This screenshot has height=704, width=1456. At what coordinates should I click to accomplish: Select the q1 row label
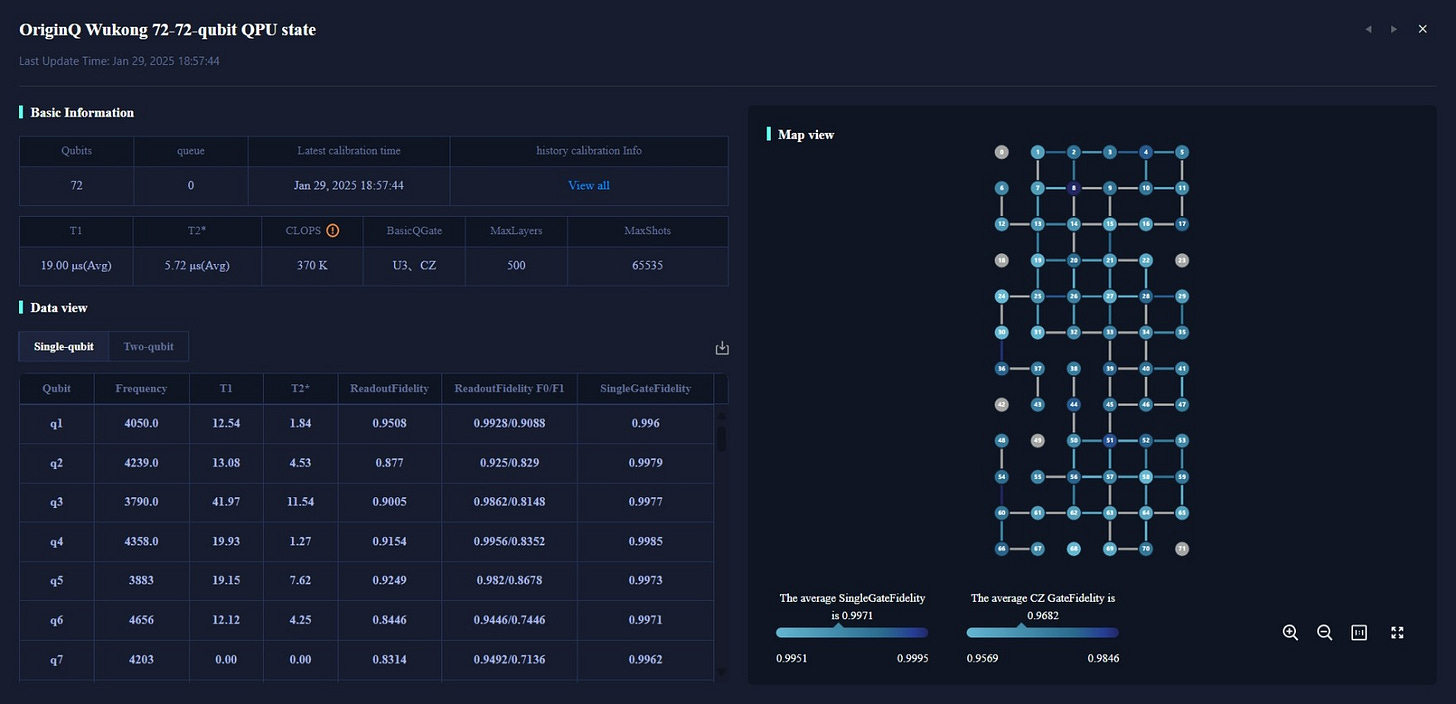[57, 423]
